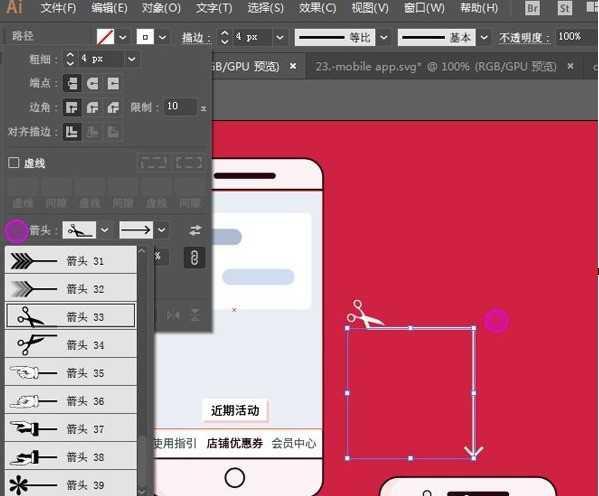Click the 描边 stroke panel link
The width and height of the screenshot is (599, 496).
pos(196,37)
